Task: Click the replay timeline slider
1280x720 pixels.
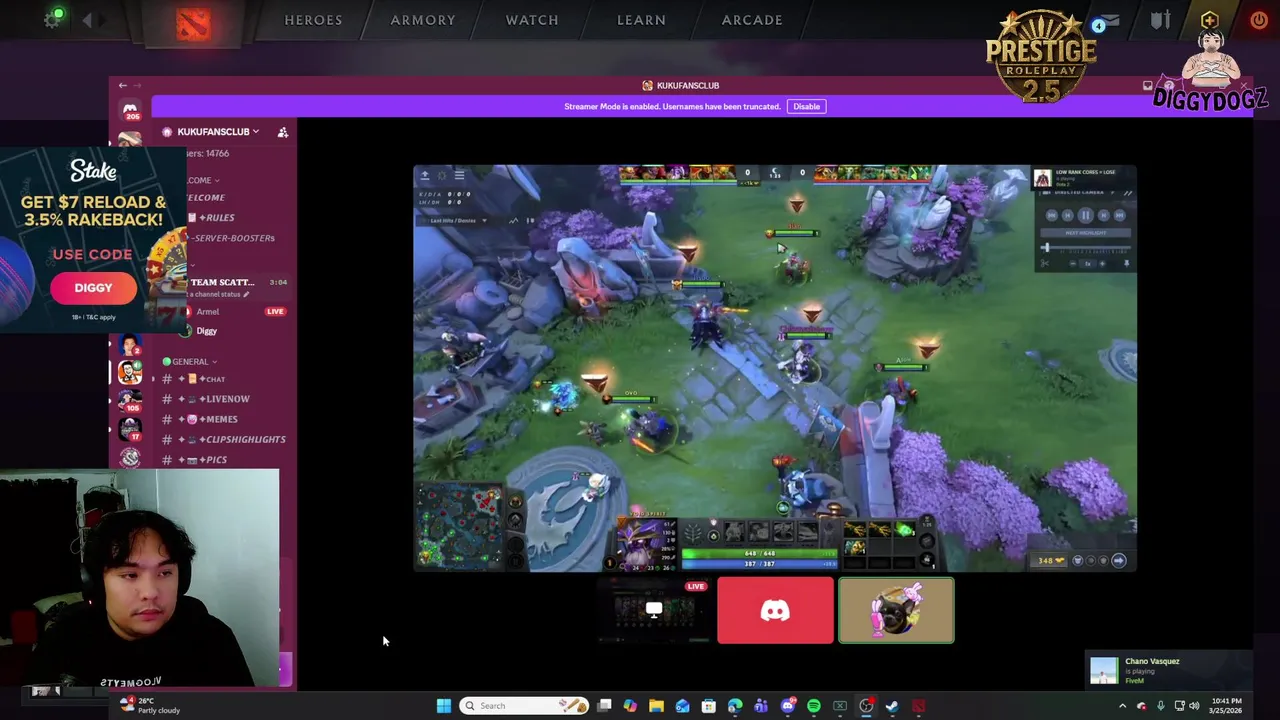Action: pos(1086,248)
